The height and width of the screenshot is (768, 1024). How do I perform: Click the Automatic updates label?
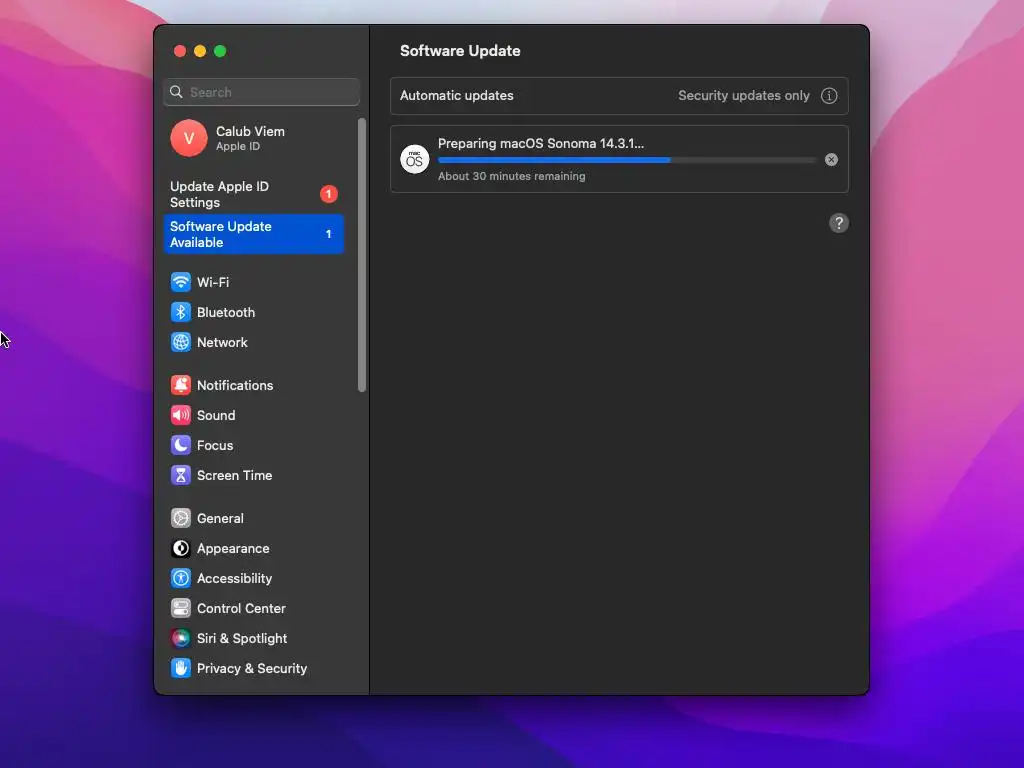click(456, 96)
